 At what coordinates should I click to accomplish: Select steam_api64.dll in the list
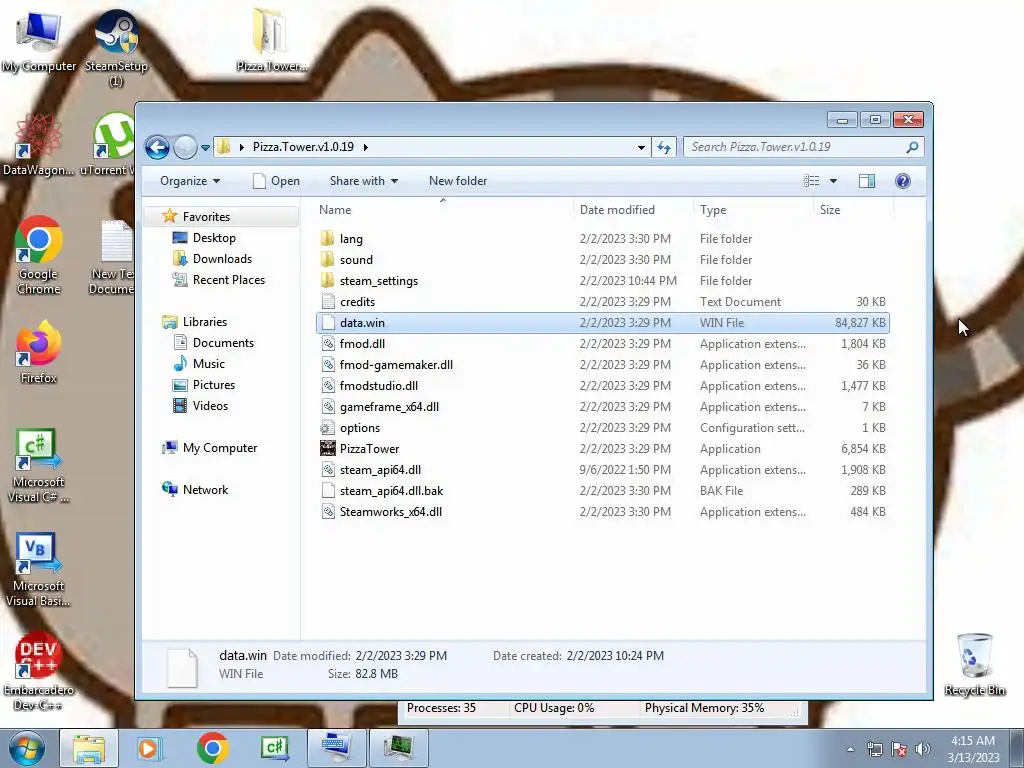tap(602, 470)
